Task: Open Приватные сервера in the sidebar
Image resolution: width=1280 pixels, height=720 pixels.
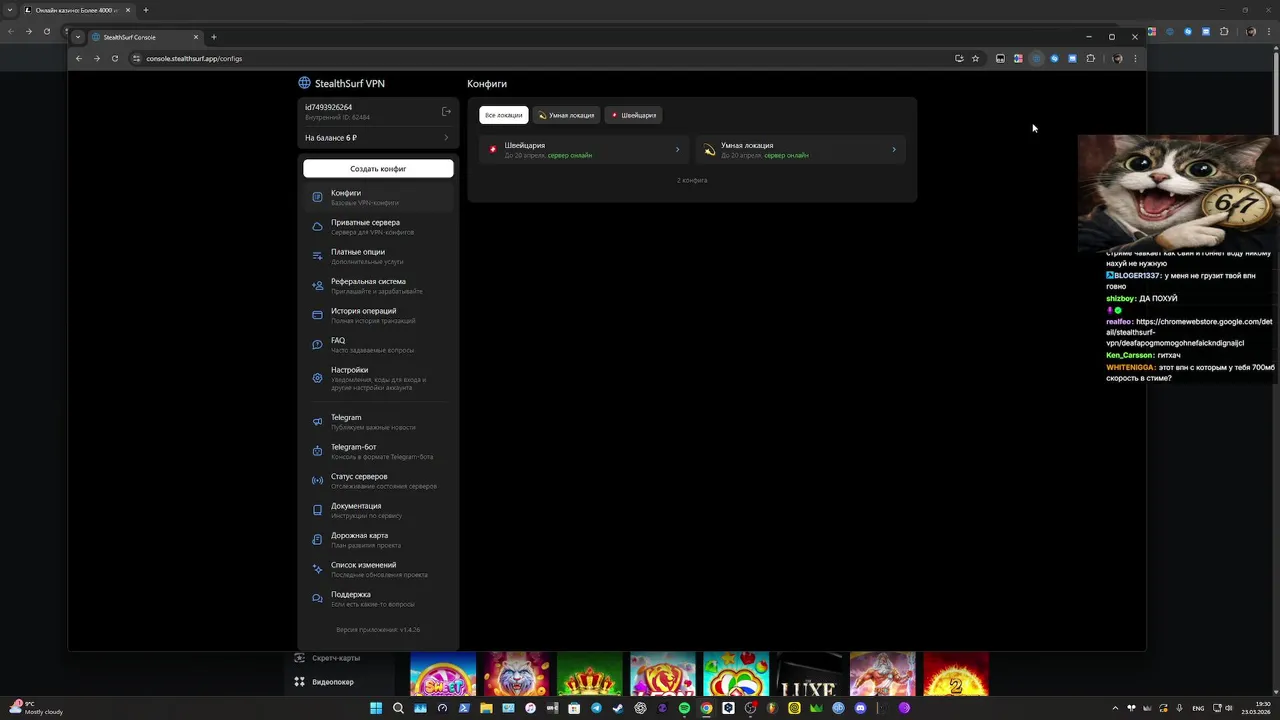Action: point(378,227)
